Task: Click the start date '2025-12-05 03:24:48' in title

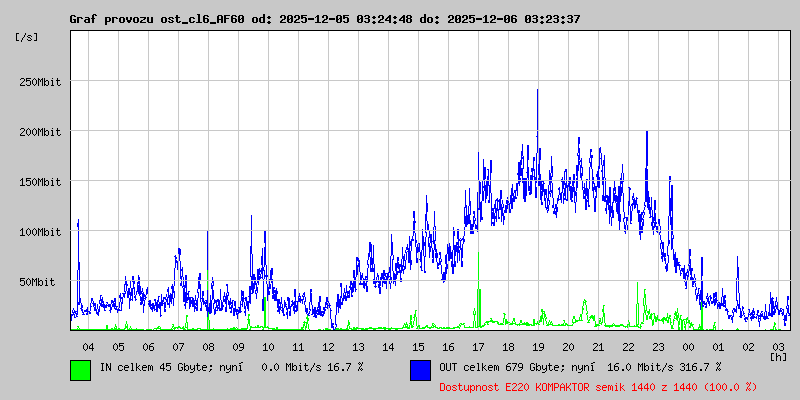Action: click(346, 19)
